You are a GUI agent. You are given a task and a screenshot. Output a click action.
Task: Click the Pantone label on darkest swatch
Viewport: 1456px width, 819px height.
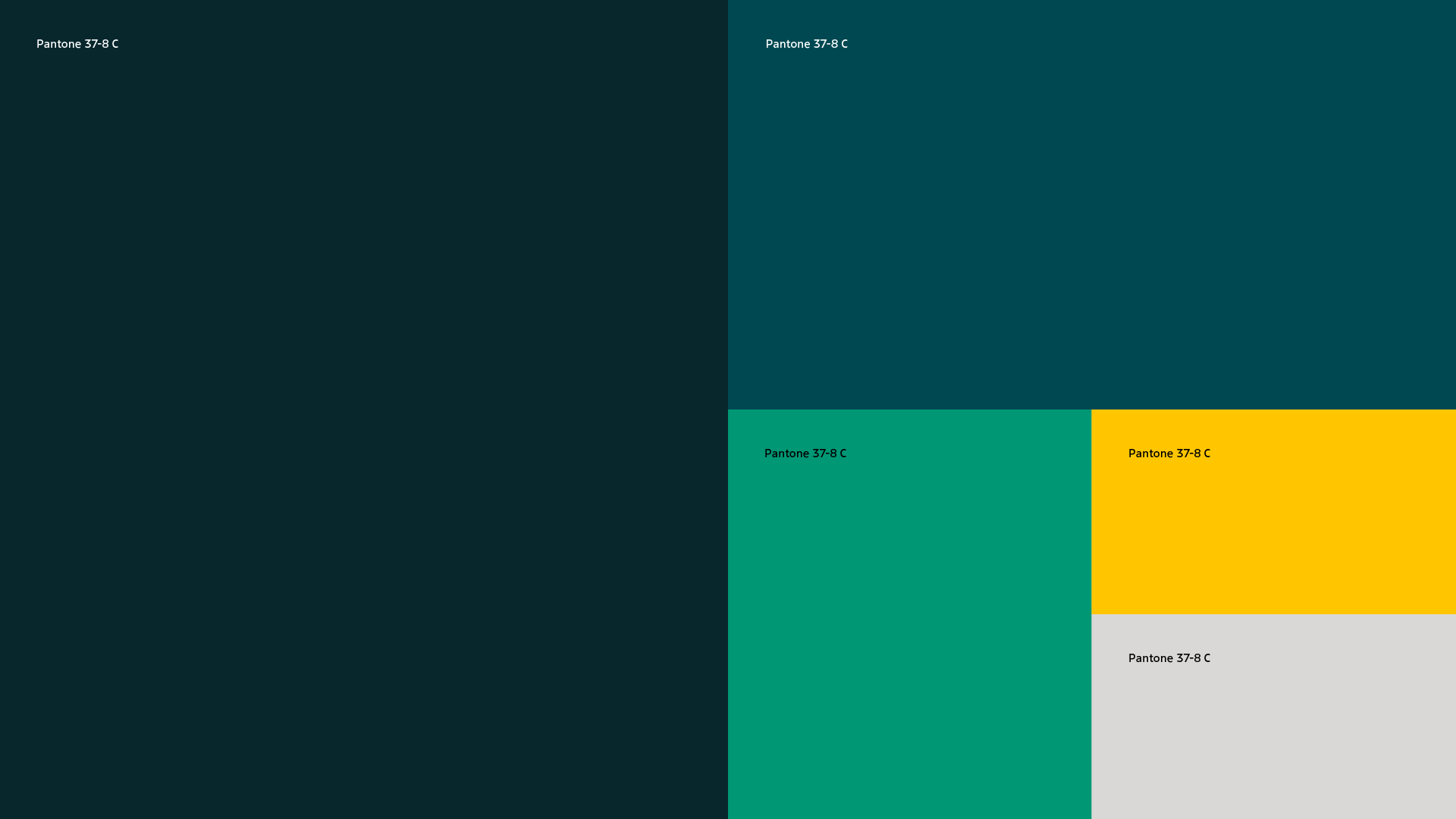[x=77, y=44]
